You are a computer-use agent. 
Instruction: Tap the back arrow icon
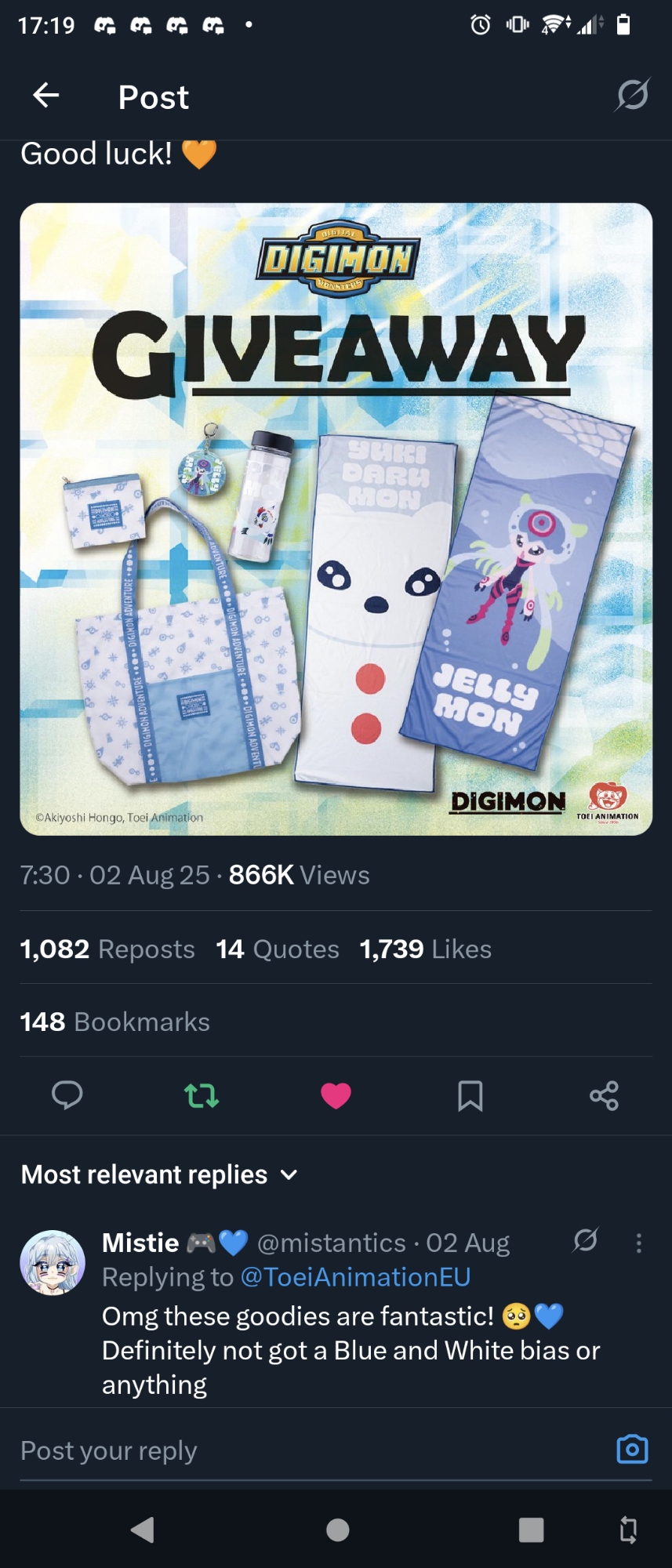tap(46, 96)
